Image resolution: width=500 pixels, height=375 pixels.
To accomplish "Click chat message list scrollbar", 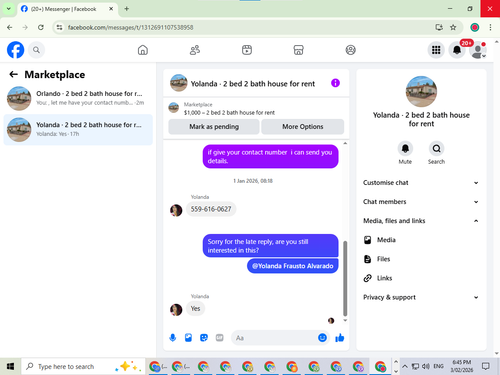I will click(x=345, y=278).
